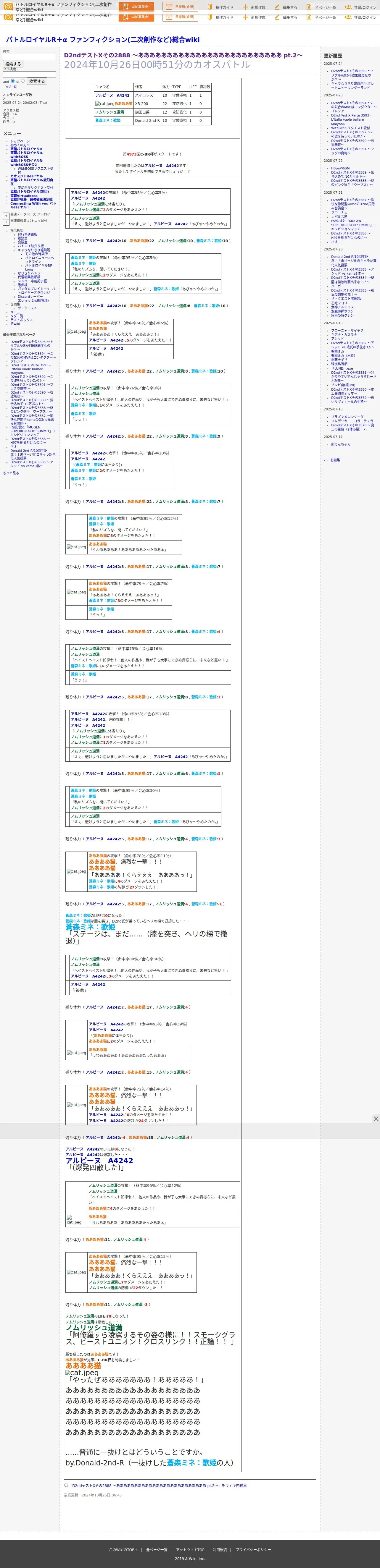This screenshot has height=1568, width=380.
Task: Open キアナ・カスラナ in the update history
Action: pyautogui.click(x=344, y=334)
